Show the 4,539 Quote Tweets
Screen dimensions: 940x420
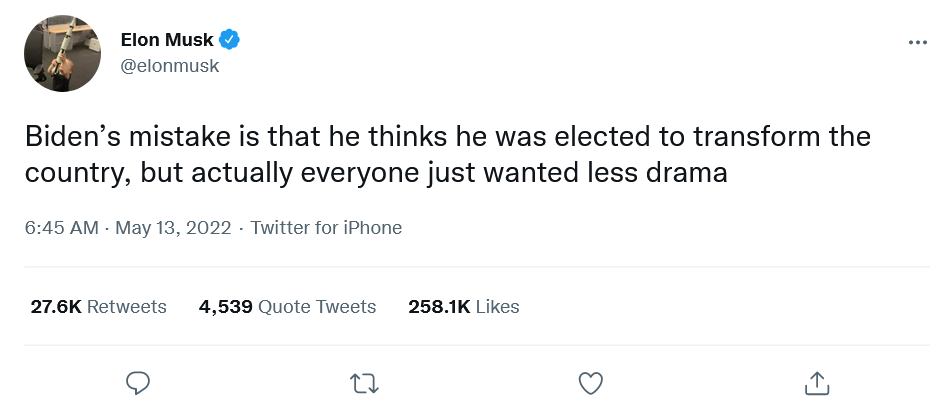click(287, 306)
